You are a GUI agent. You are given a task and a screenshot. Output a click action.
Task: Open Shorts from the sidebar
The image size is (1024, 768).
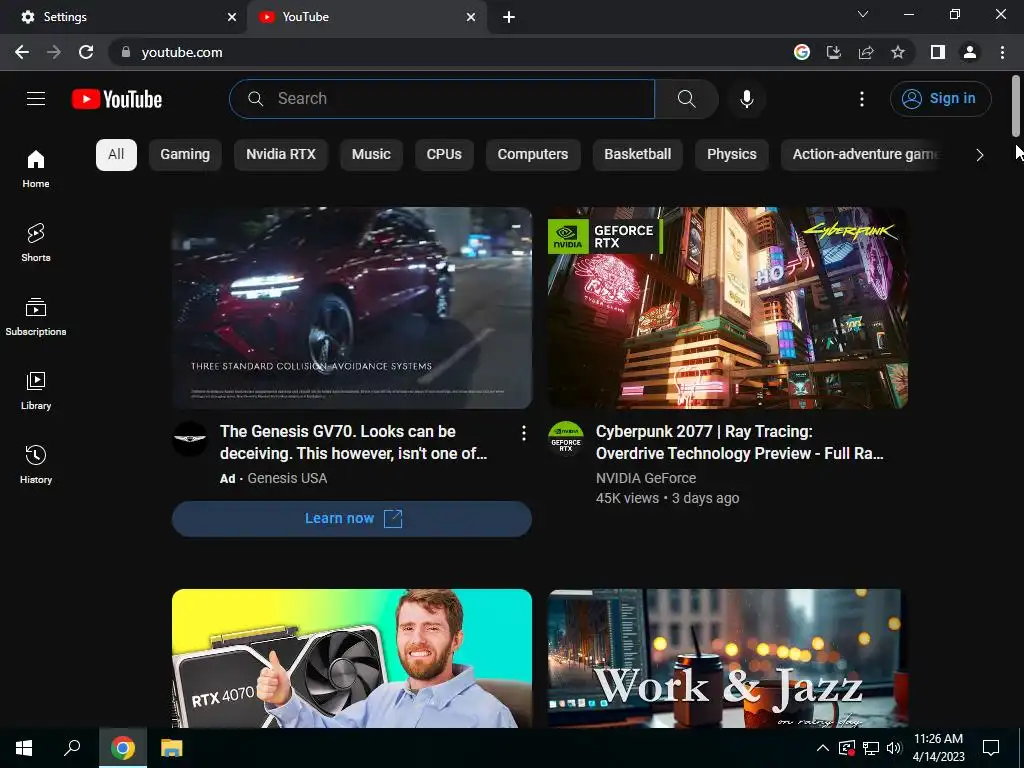coord(36,242)
